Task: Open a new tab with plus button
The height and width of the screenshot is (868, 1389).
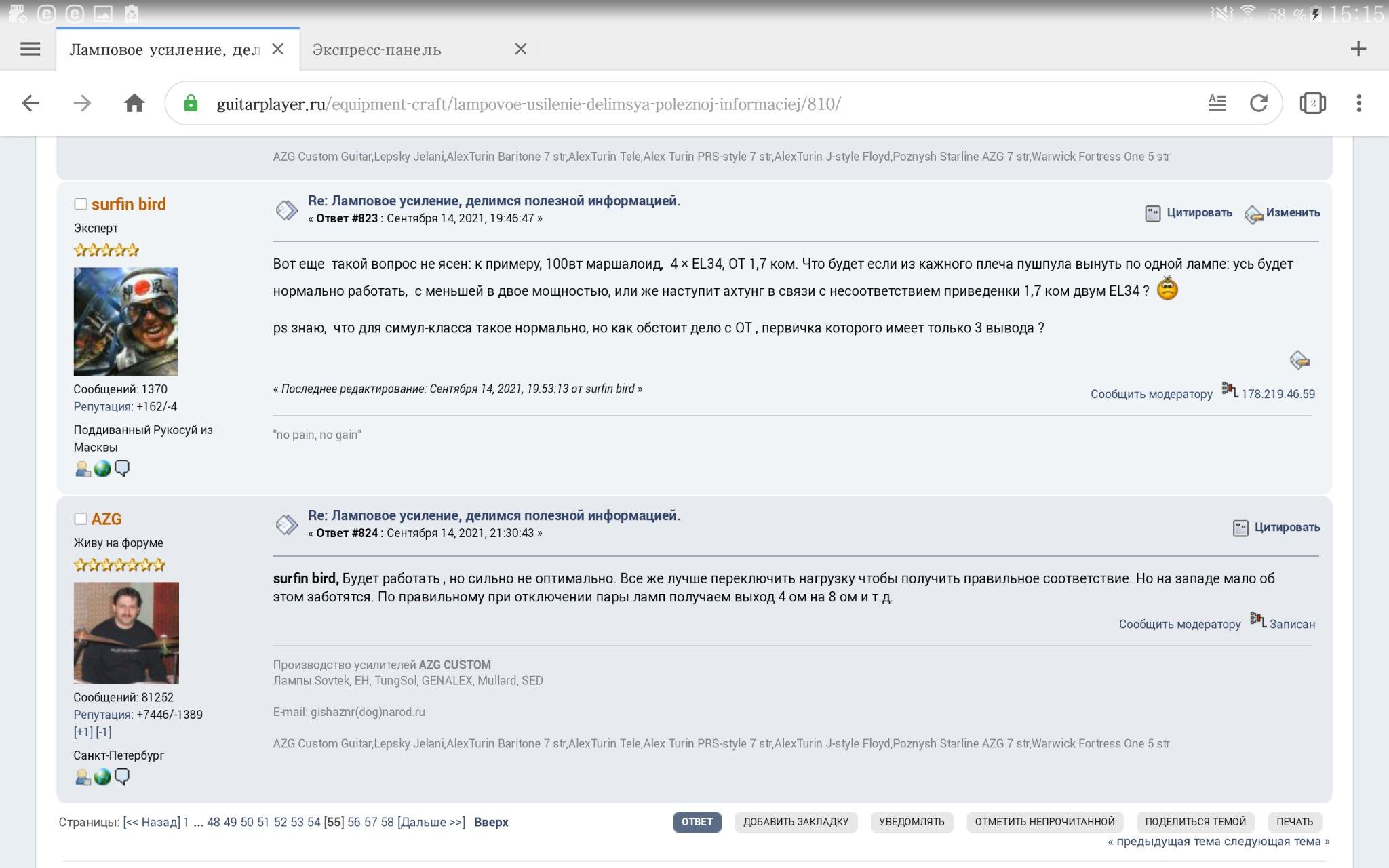Action: click(x=1358, y=49)
